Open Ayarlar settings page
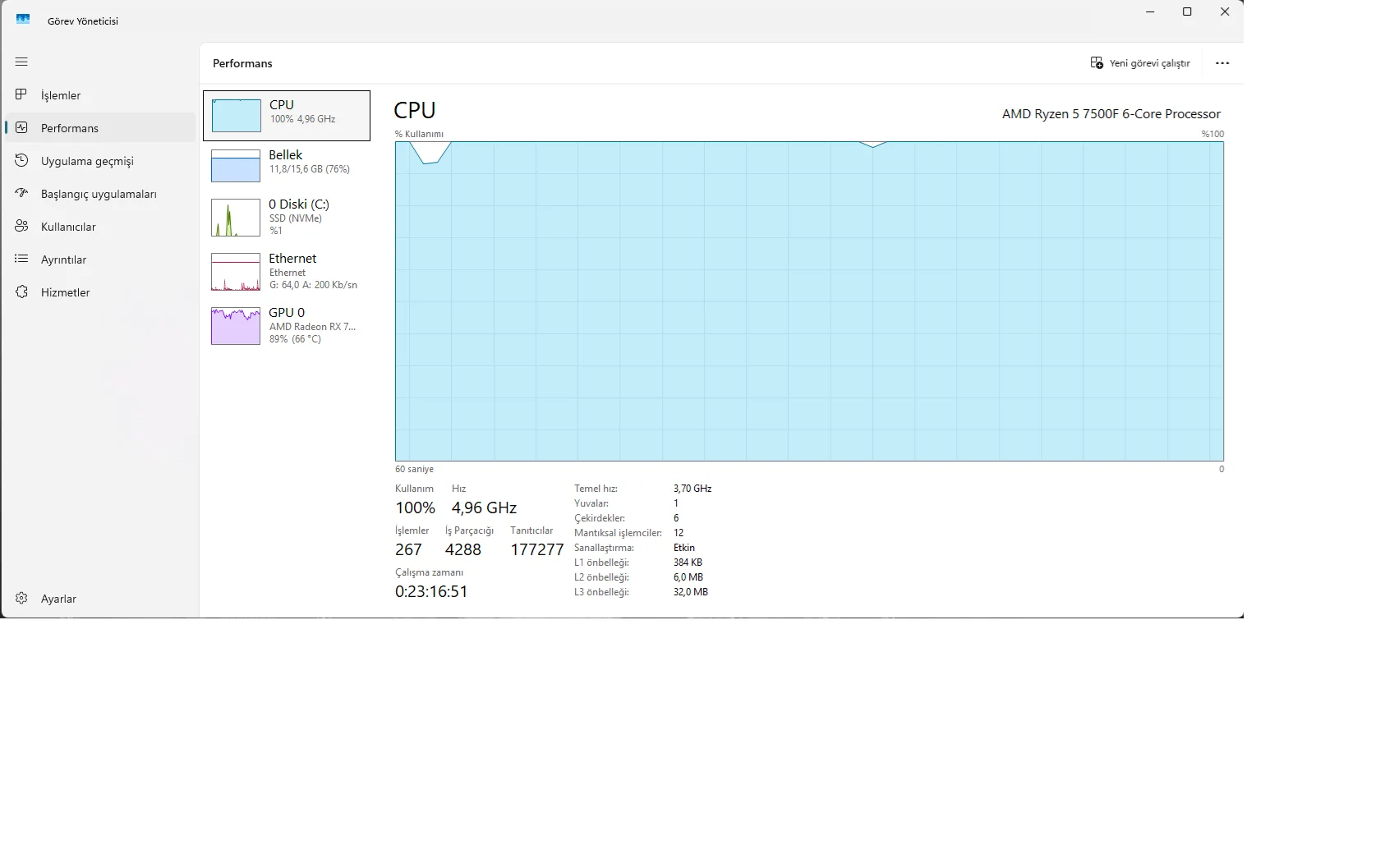Viewport: 1394px width, 868px height. (100, 599)
